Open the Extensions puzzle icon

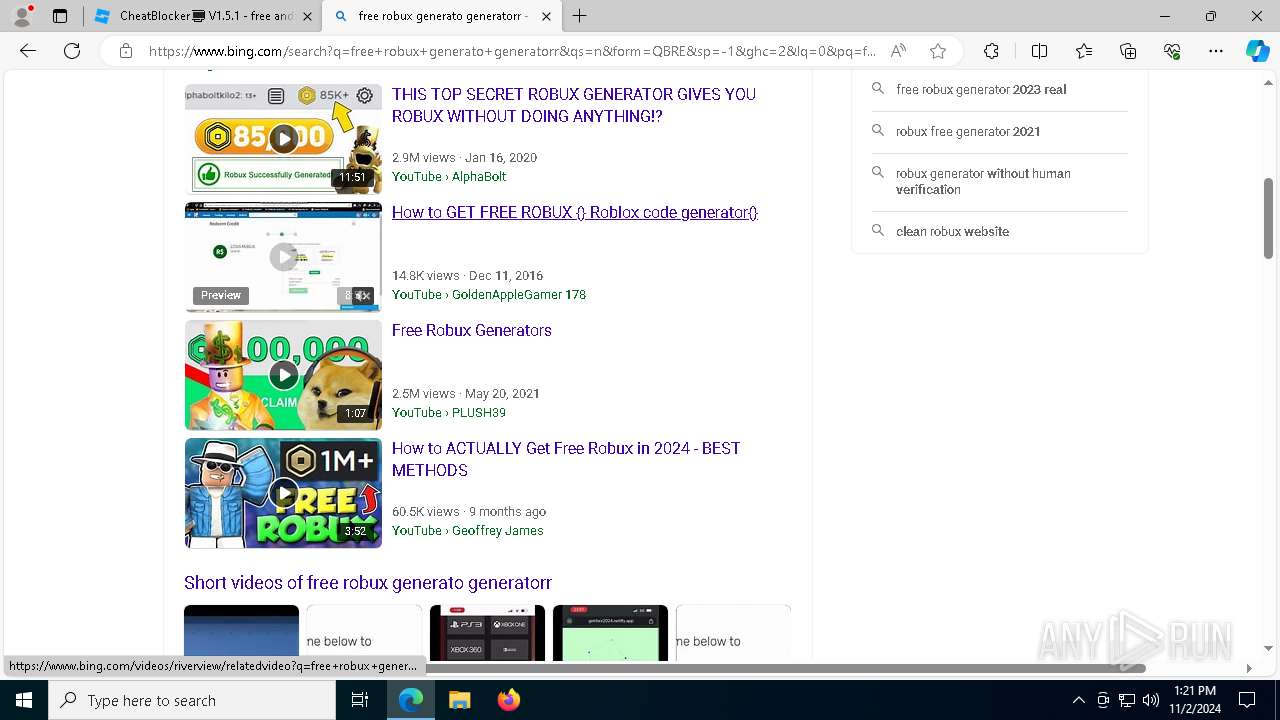tap(991, 51)
